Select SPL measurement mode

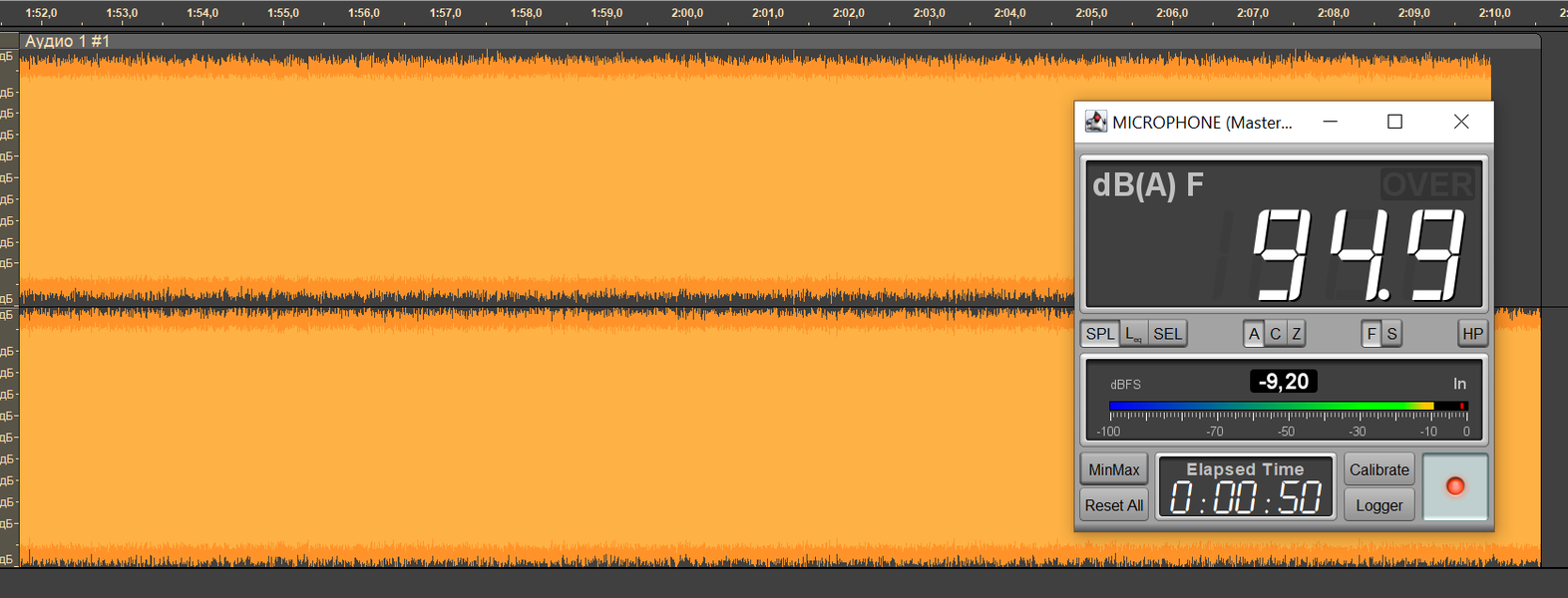coord(1100,334)
